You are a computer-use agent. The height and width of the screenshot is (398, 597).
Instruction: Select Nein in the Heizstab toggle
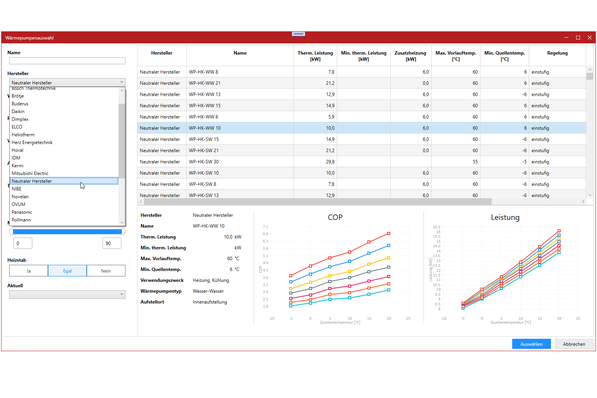click(x=106, y=271)
